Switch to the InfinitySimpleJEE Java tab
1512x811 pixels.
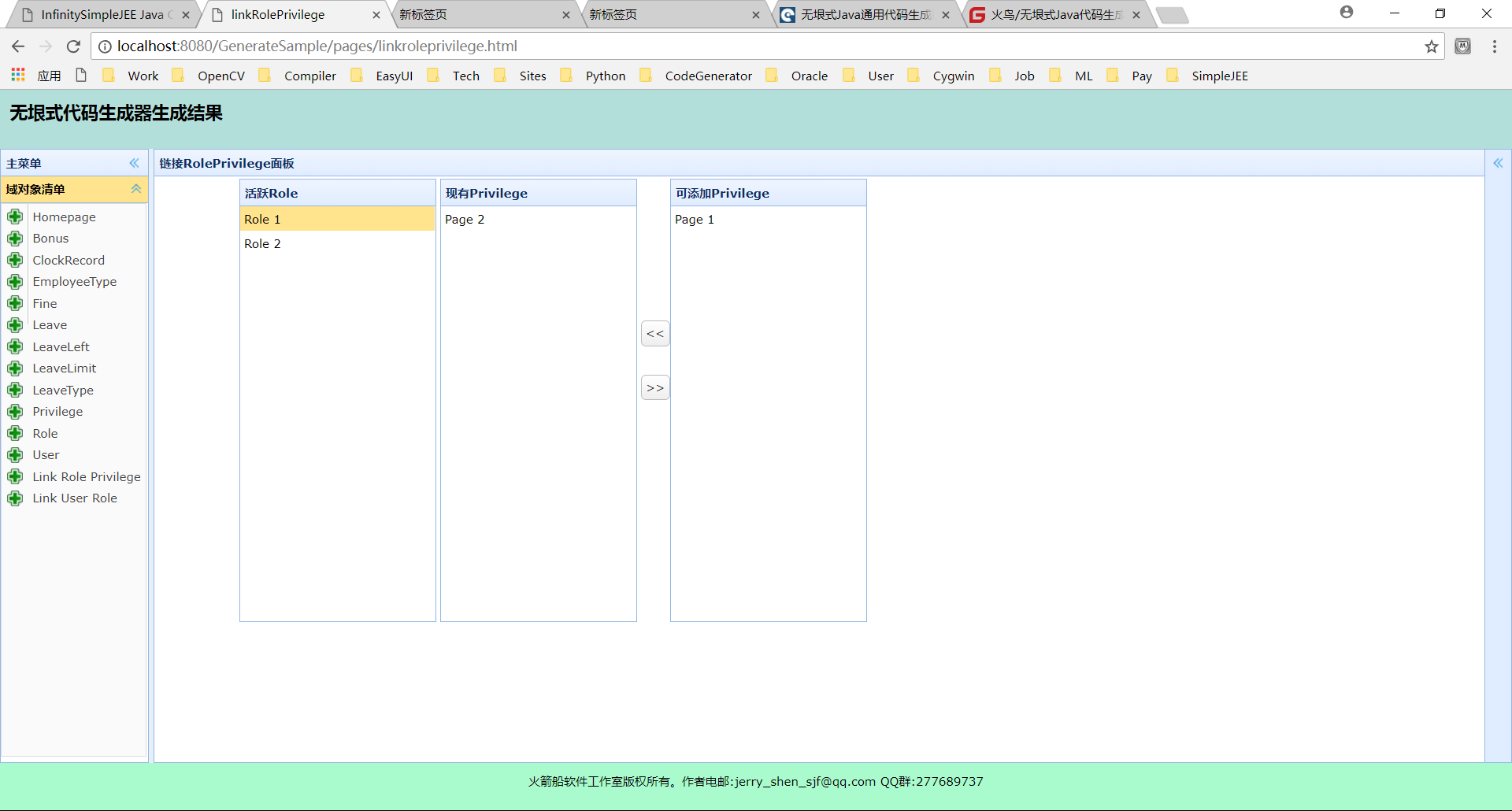(x=102, y=15)
